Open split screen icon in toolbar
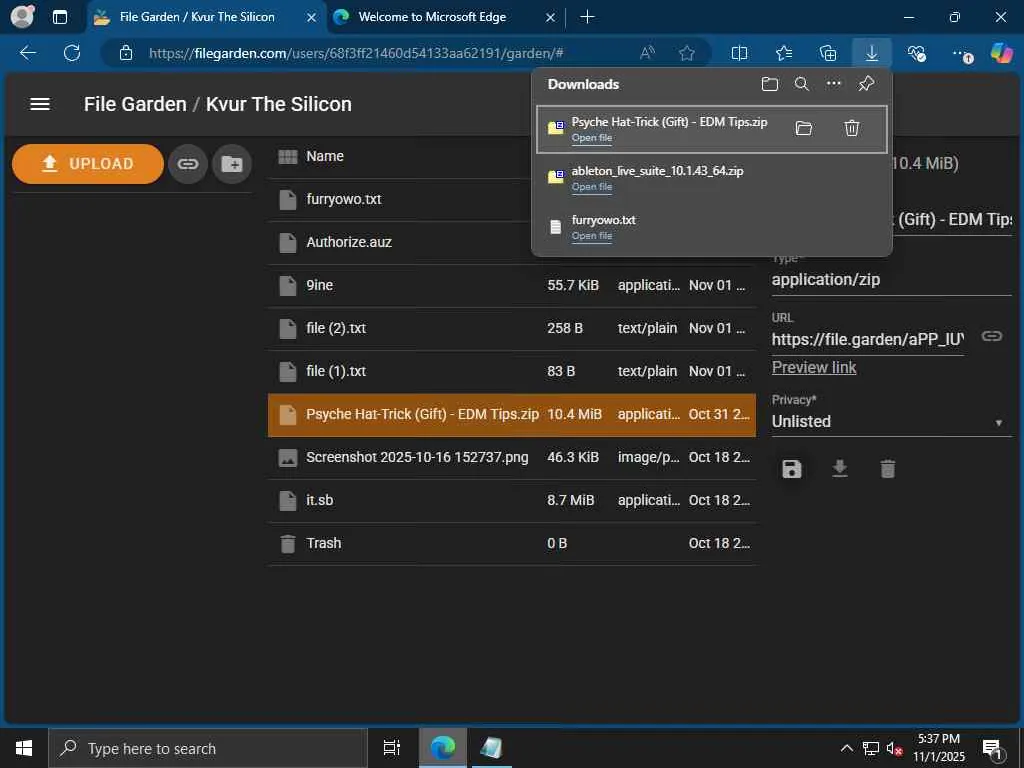 [x=739, y=53]
